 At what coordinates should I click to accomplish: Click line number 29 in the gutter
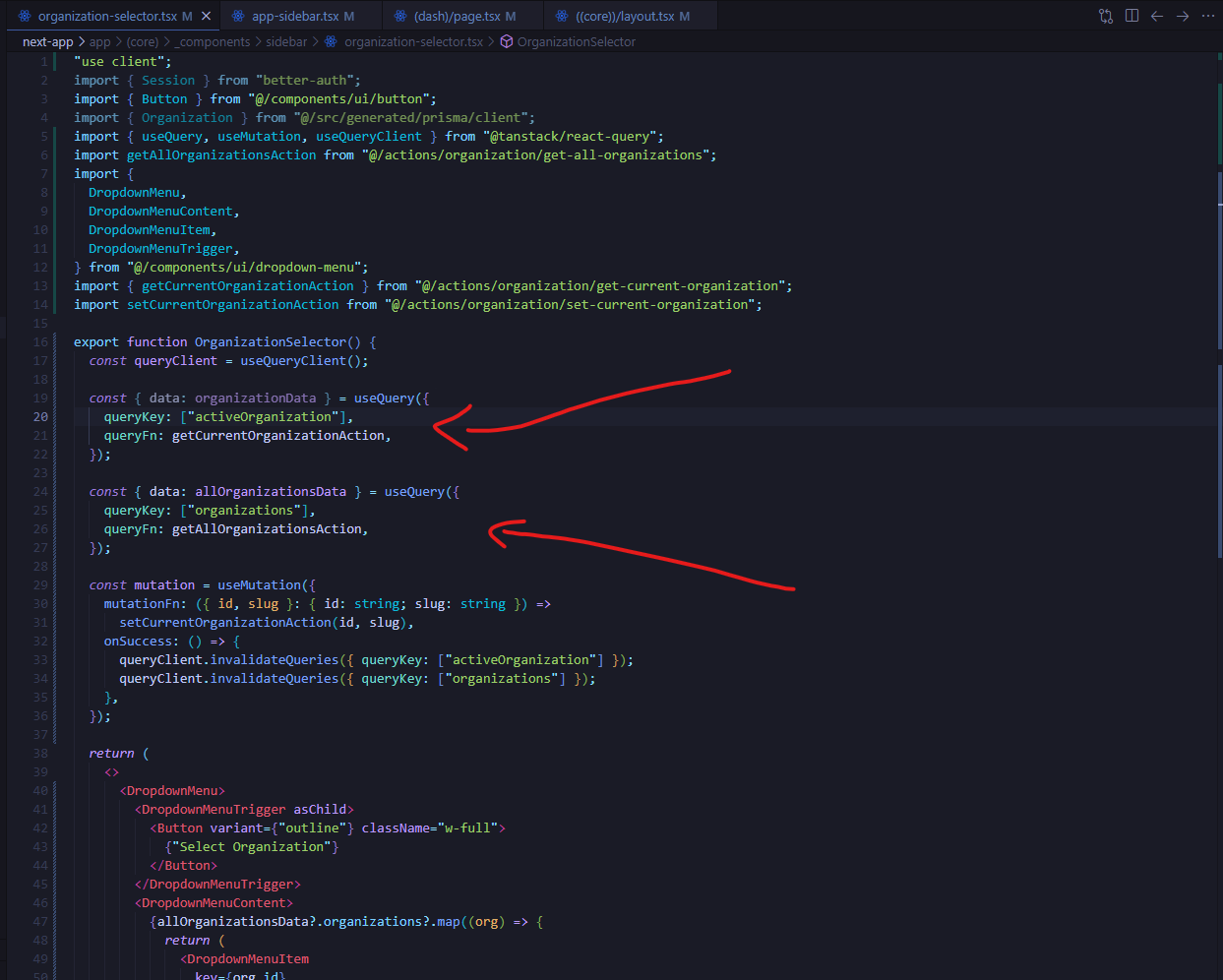coord(40,584)
